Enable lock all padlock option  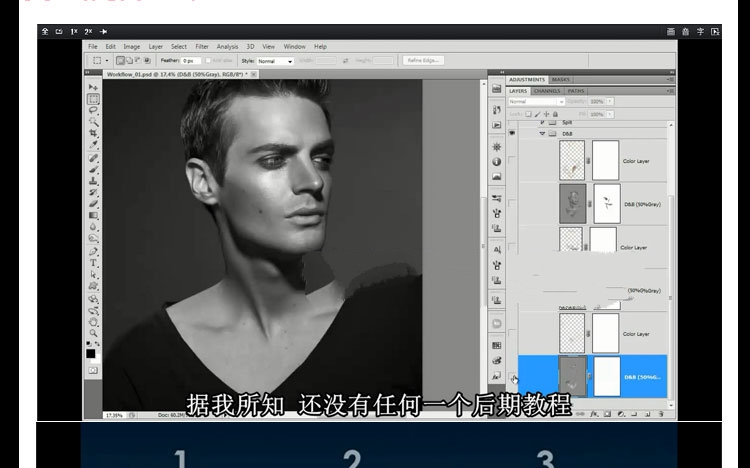point(555,114)
